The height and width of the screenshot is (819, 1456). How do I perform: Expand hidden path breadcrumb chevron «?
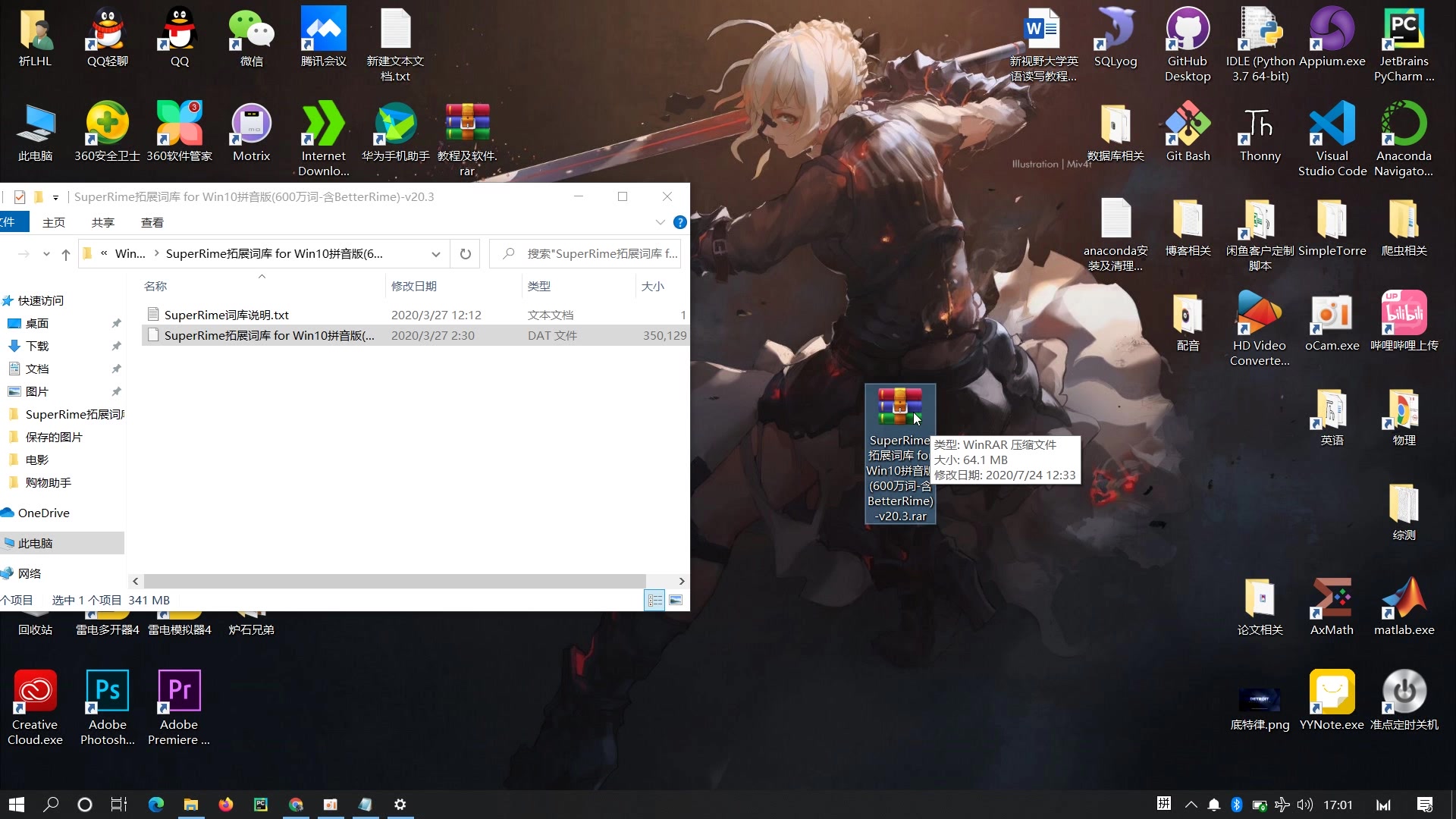pyautogui.click(x=104, y=254)
